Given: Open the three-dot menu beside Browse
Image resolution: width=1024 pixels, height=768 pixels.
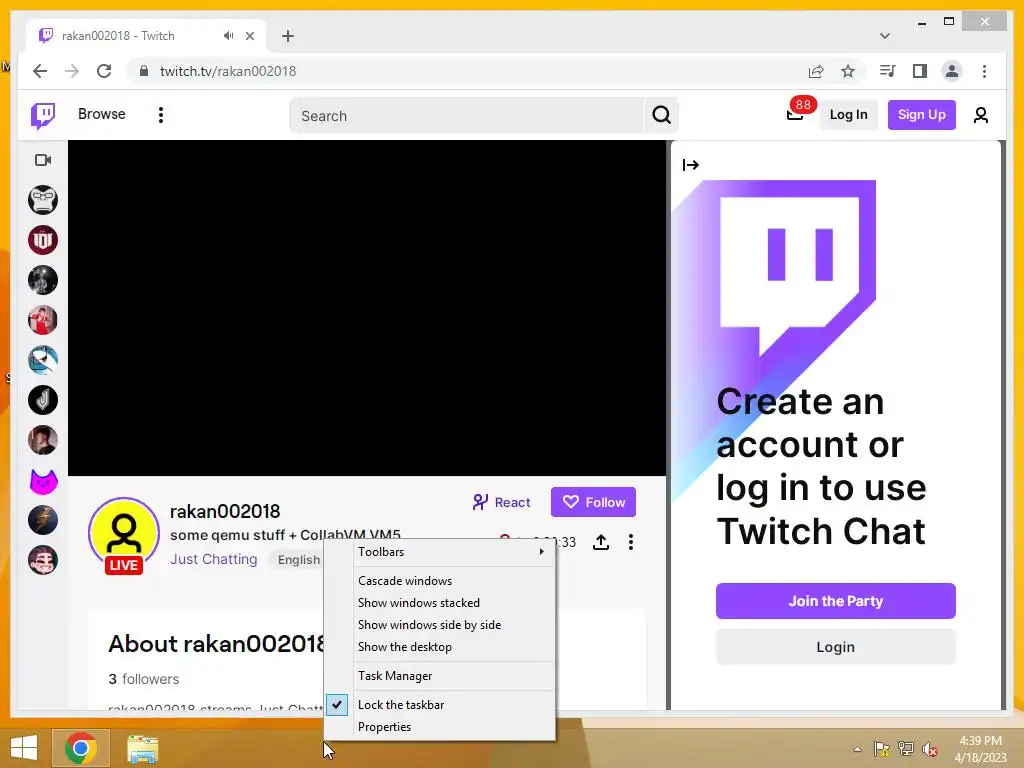Looking at the screenshot, I should tap(161, 115).
